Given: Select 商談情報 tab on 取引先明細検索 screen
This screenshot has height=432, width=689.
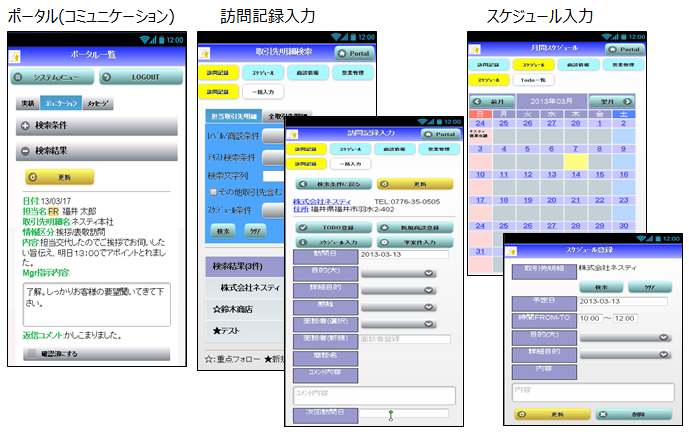Looking at the screenshot, I should [308, 73].
